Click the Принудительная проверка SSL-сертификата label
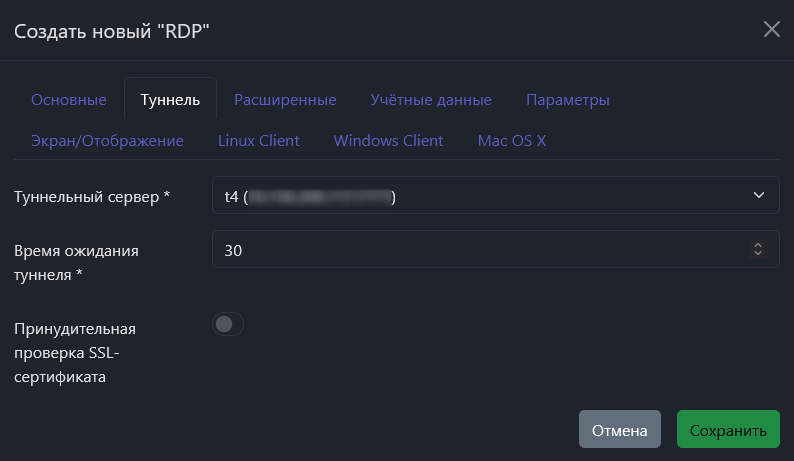The width and height of the screenshot is (794, 461). tap(75, 353)
